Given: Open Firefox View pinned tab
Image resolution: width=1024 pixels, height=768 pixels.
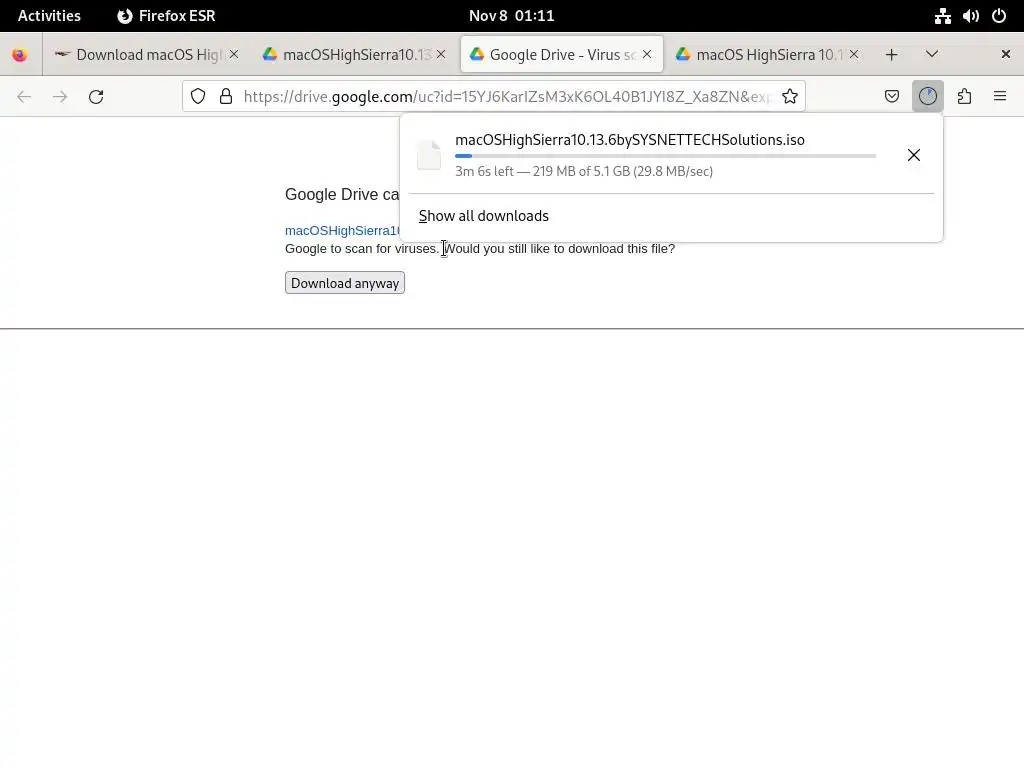Looking at the screenshot, I should click(20, 55).
